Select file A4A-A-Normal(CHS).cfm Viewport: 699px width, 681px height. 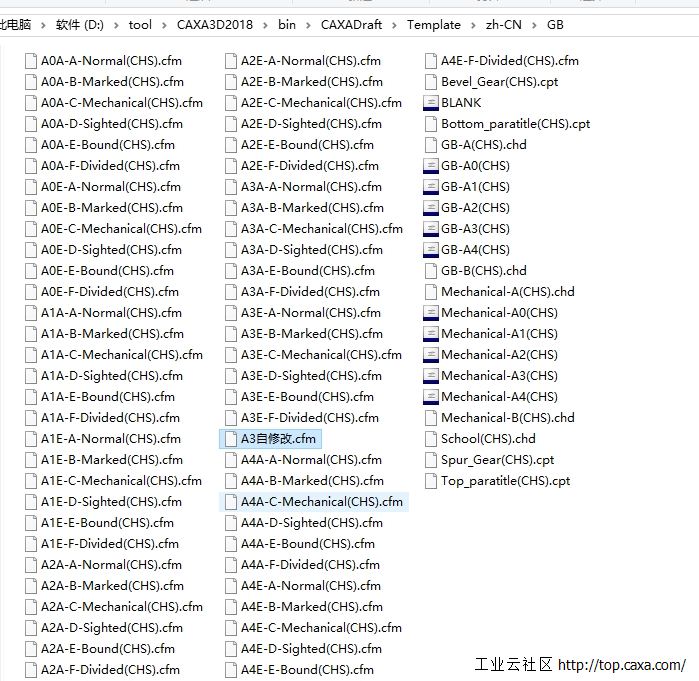click(x=304, y=460)
